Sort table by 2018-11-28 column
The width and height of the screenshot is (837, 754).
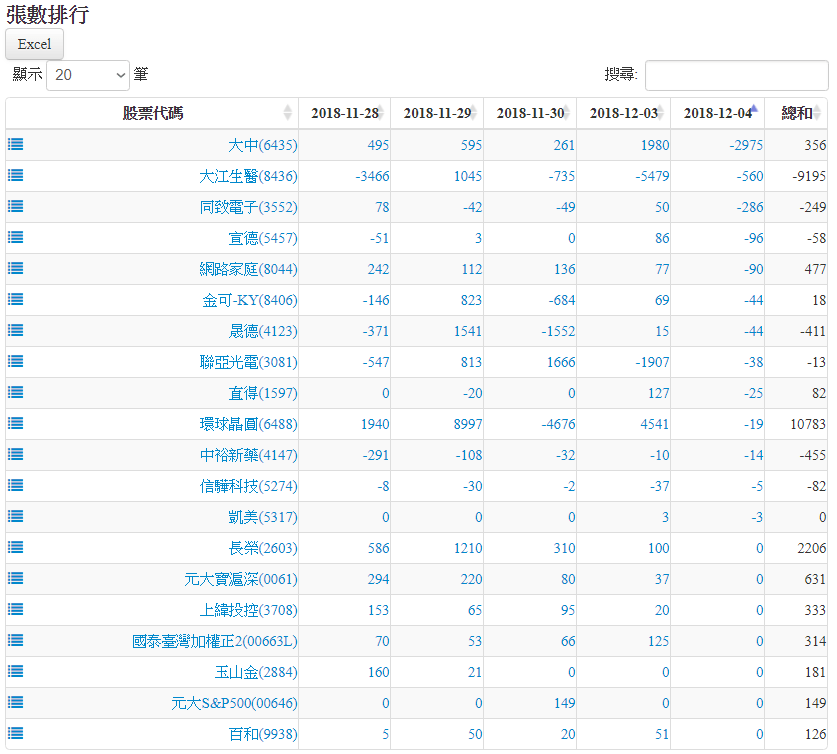tap(344, 113)
